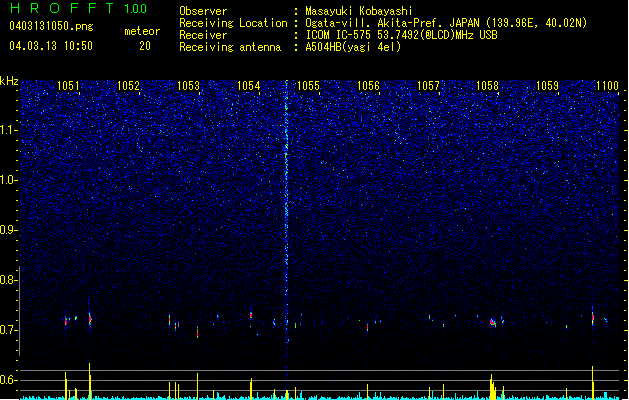The image size is (629, 400).
Task: Select the meteor count value 20
Action: (145, 46)
